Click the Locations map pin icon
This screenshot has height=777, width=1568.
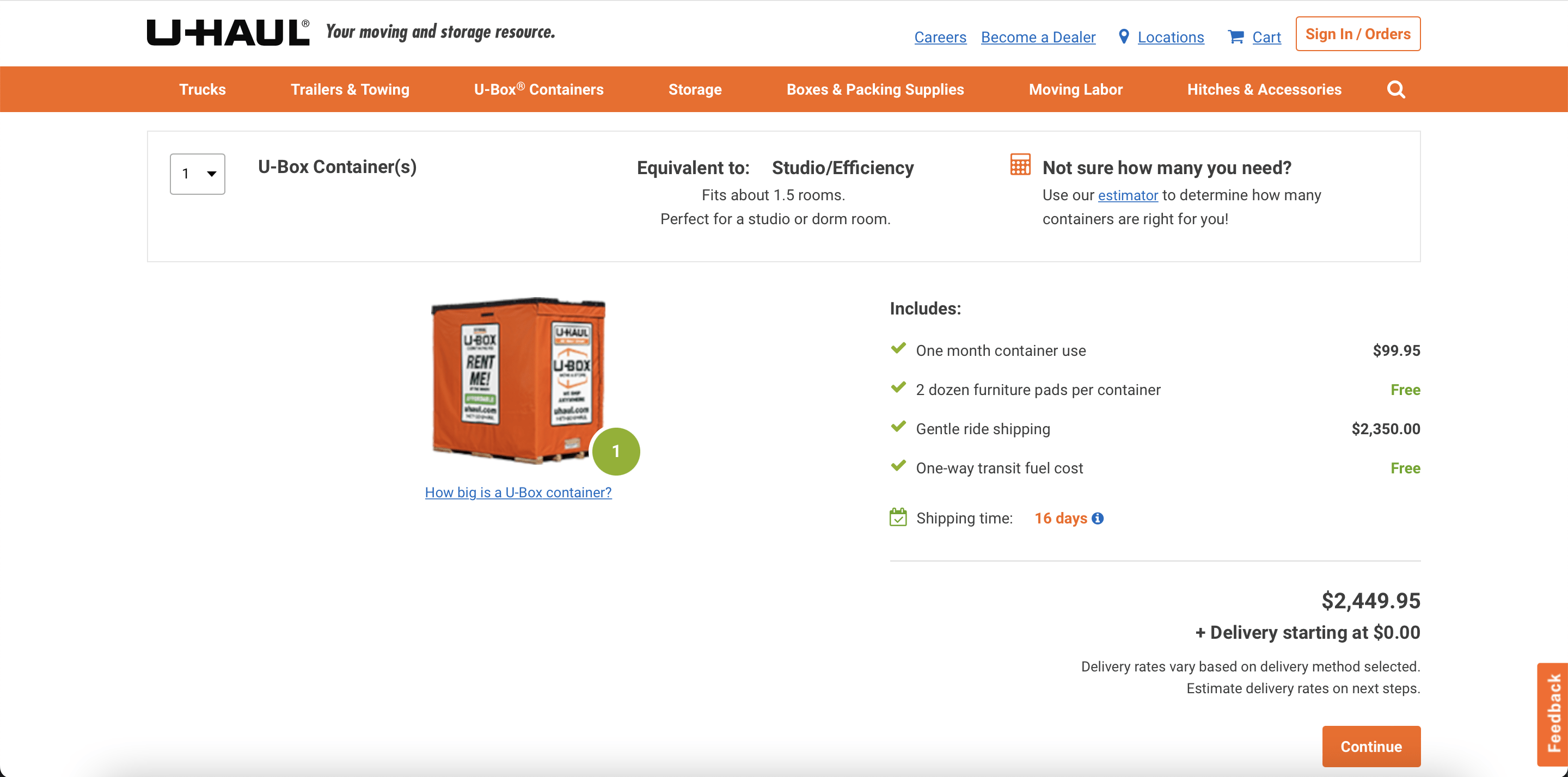pyautogui.click(x=1124, y=36)
